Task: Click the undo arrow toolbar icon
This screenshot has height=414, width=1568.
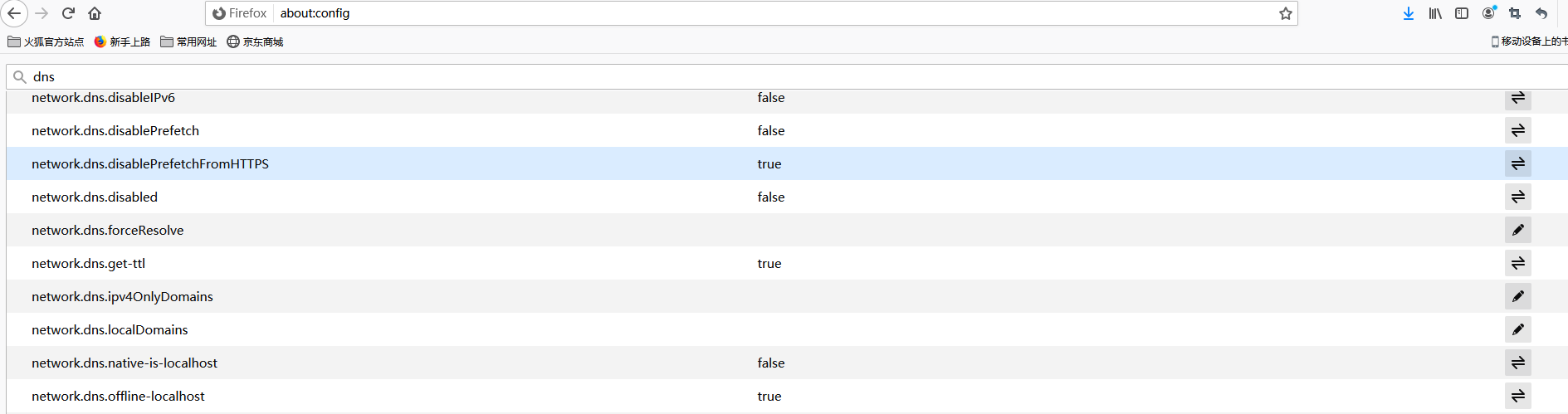Action: tap(1541, 13)
